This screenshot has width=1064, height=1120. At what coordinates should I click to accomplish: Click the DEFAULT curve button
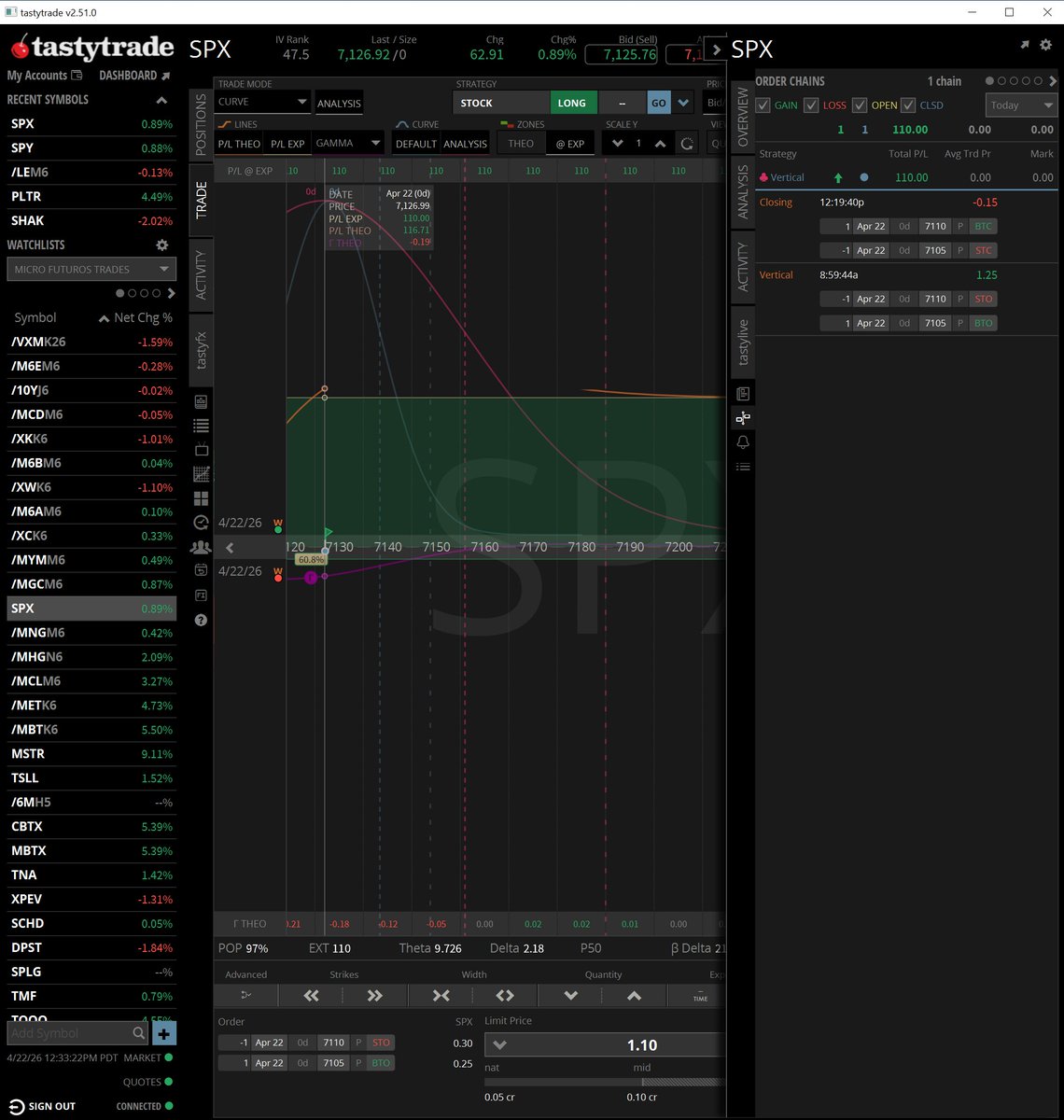[x=415, y=144]
